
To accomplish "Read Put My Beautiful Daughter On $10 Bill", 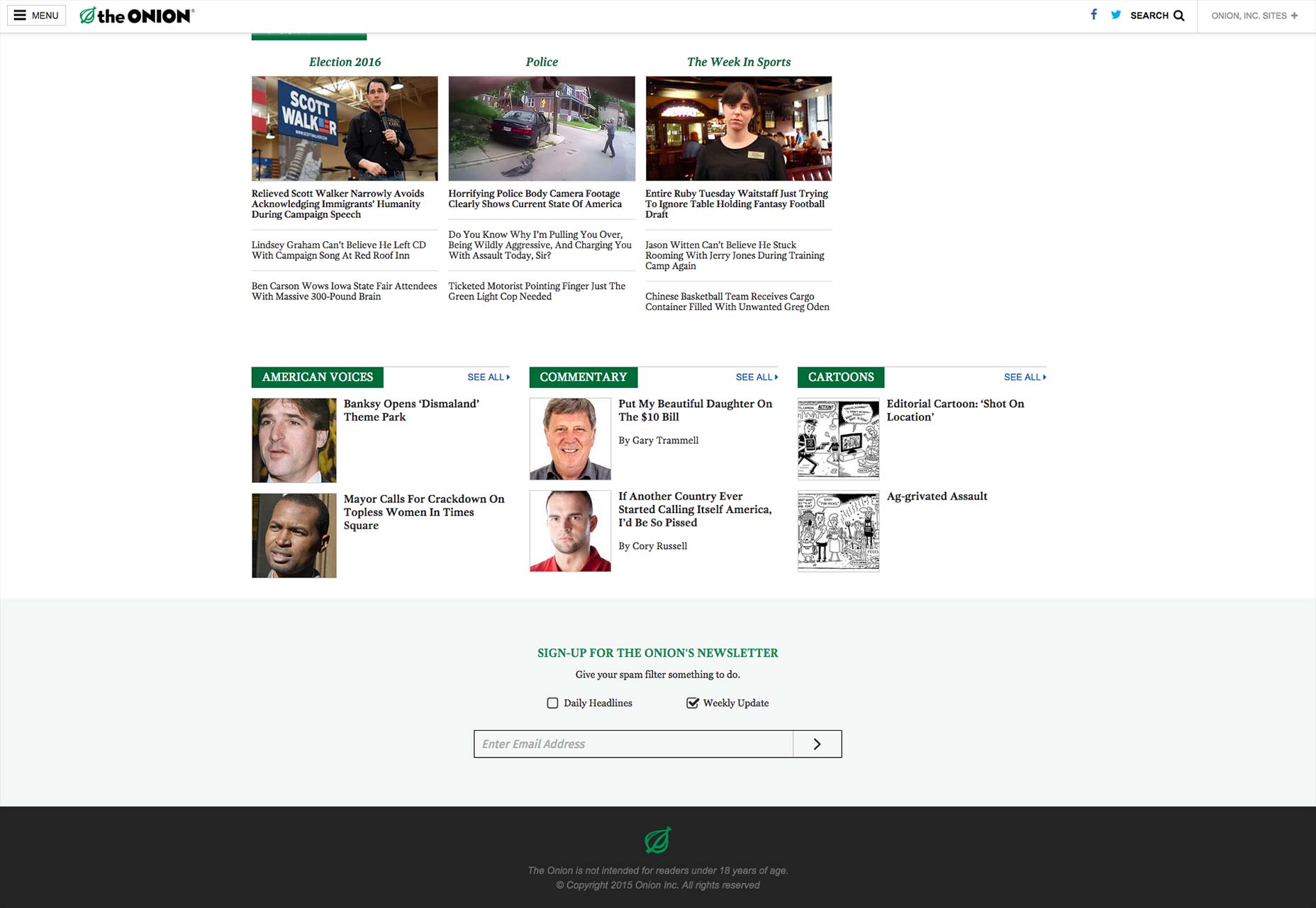I will (695, 410).
